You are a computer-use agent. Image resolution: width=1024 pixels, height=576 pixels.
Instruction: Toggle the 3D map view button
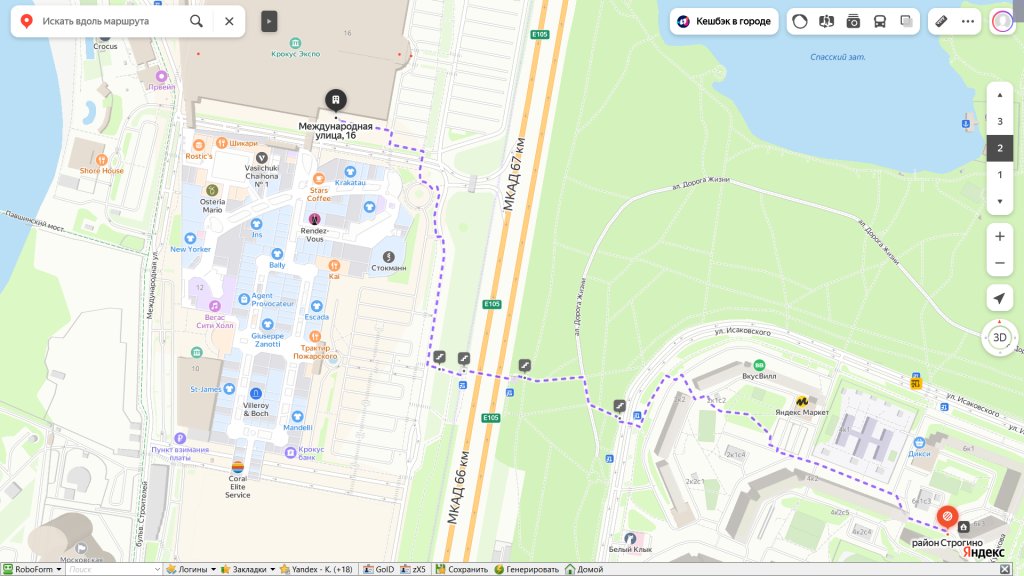[999, 338]
